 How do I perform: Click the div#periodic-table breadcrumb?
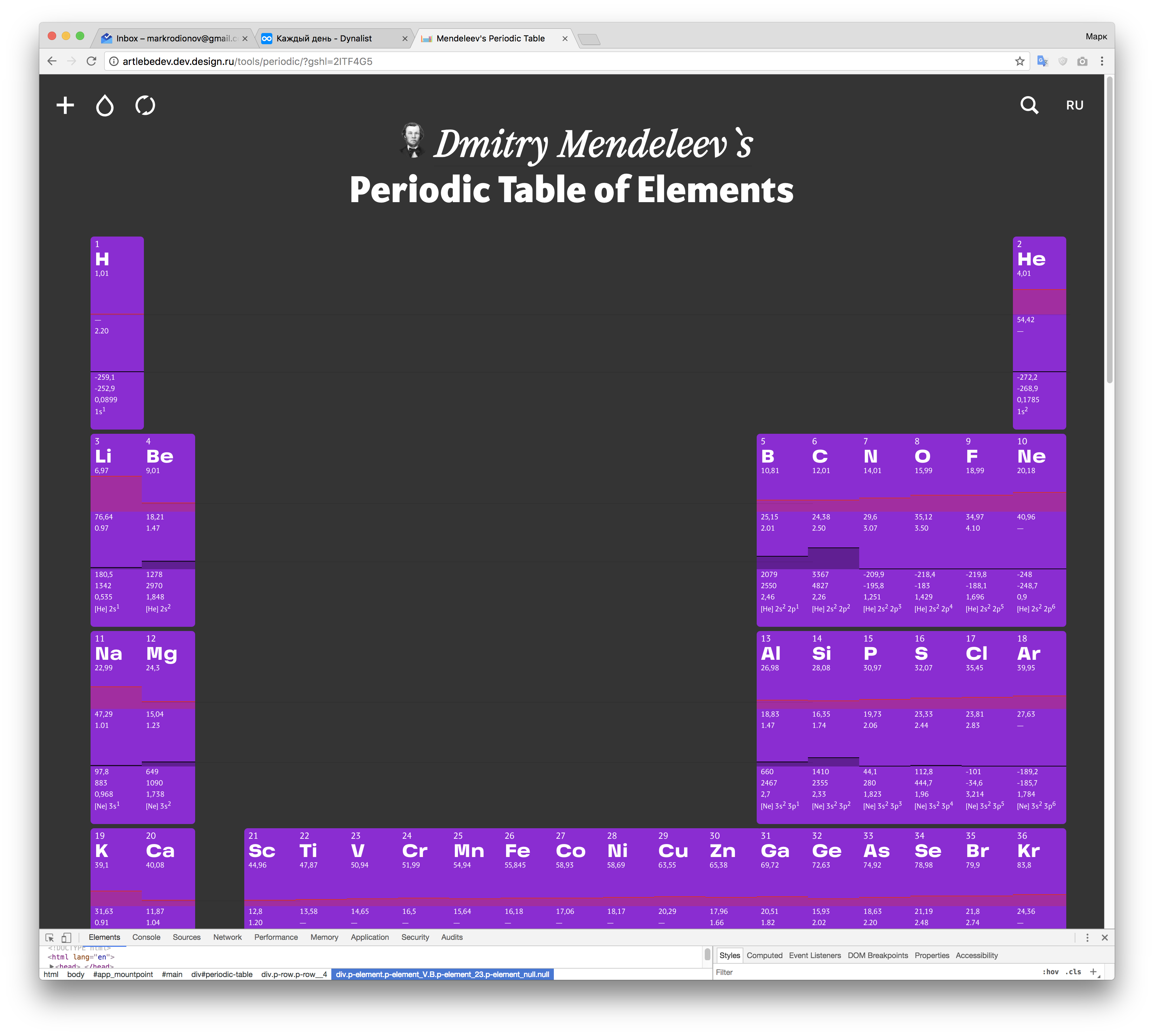coord(221,975)
